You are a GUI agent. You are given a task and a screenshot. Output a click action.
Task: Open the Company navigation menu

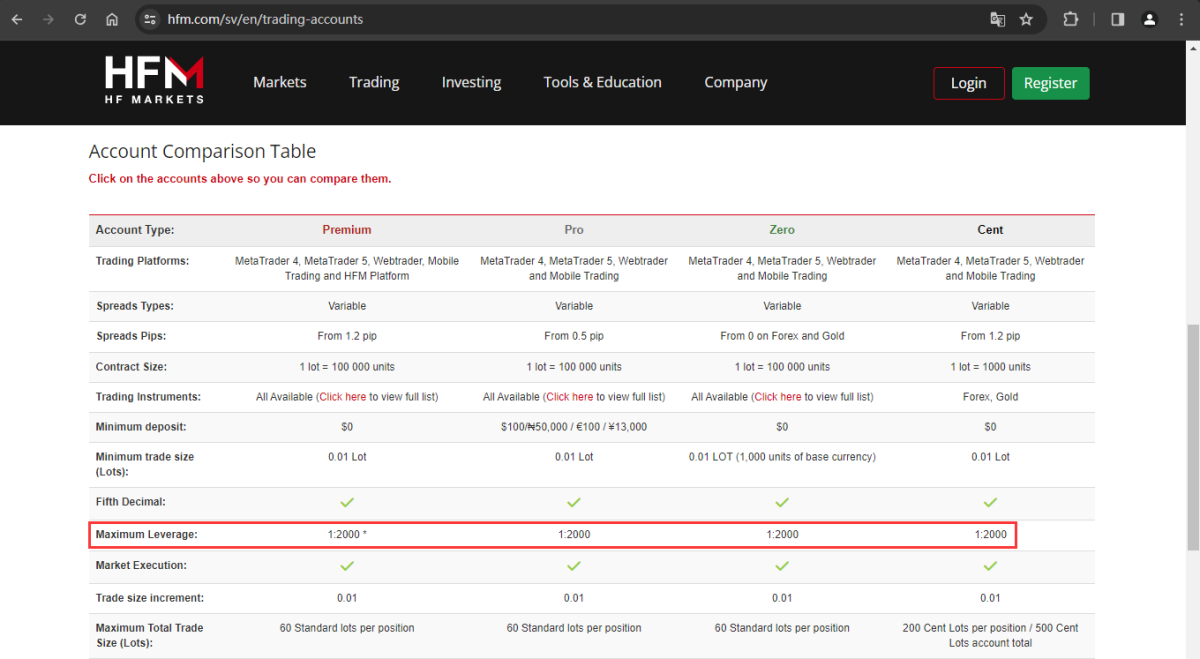point(735,82)
